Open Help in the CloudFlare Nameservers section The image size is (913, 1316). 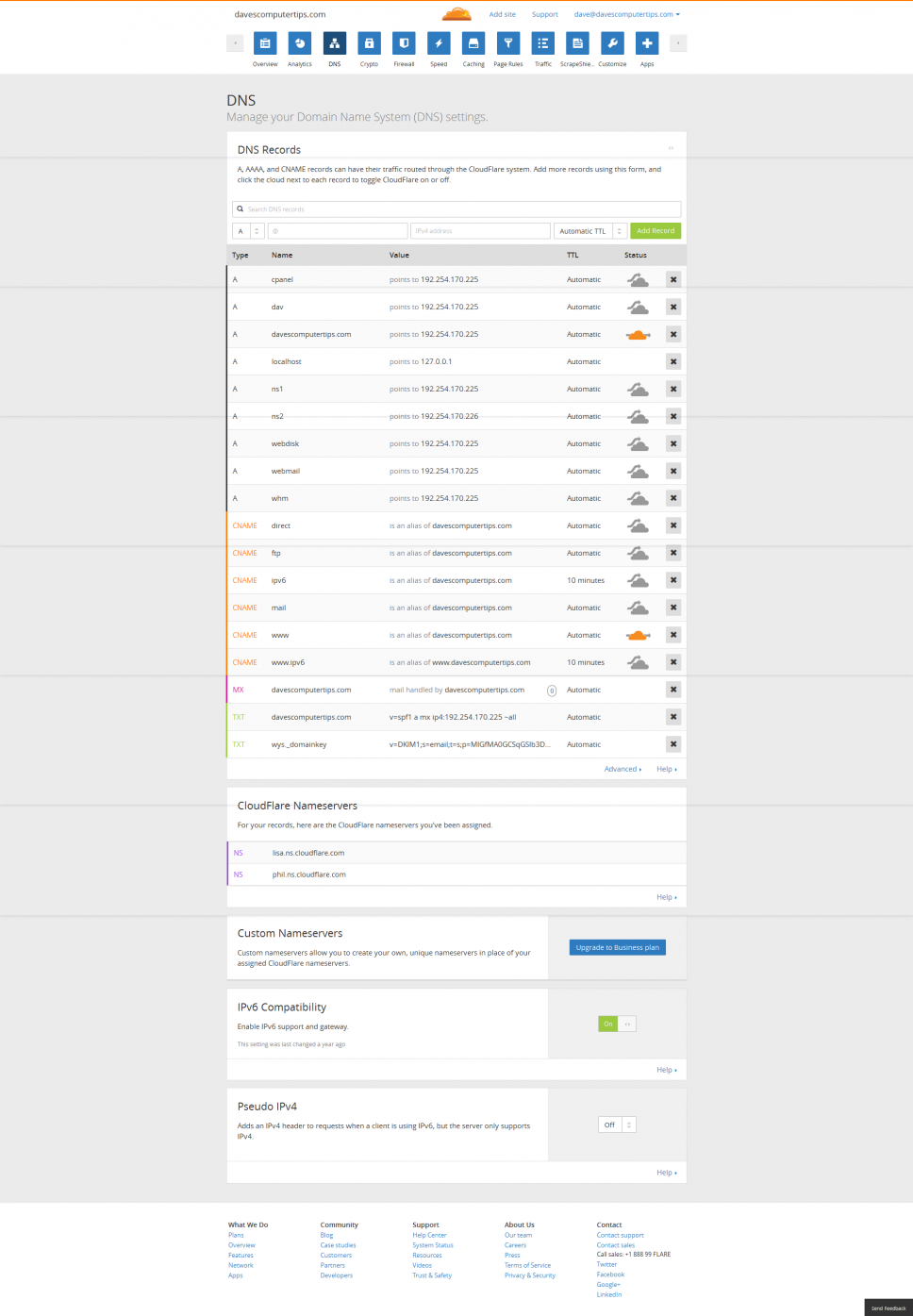pos(667,897)
